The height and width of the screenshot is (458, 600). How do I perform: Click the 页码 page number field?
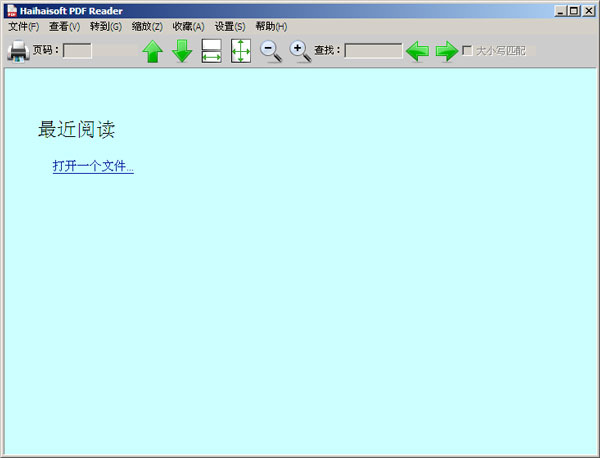[78, 51]
